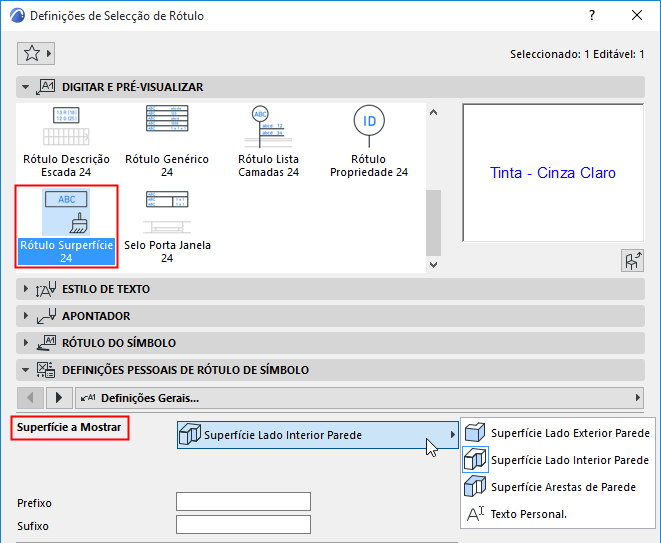Click the Apontador section icon
Image resolution: width=661 pixels, height=543 pixels.
[x=46, y=316]
